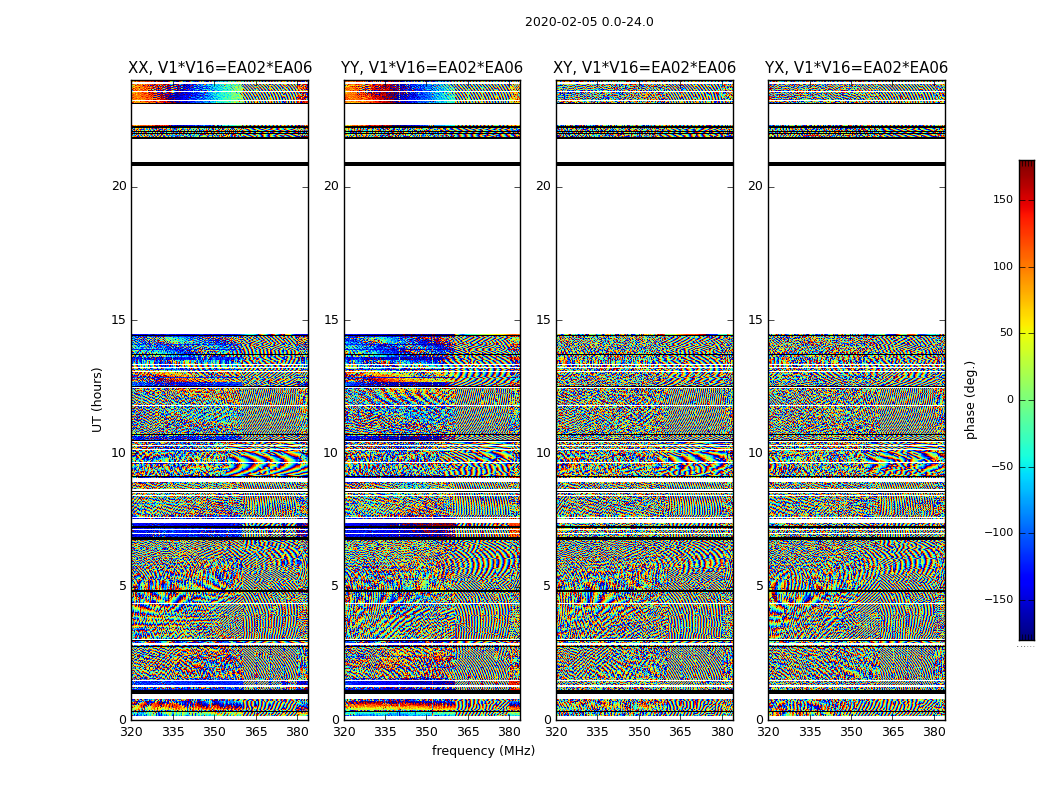Click y-axis tick "5" of YY panel
The image size is (1050, 800).
click(335, 586)
